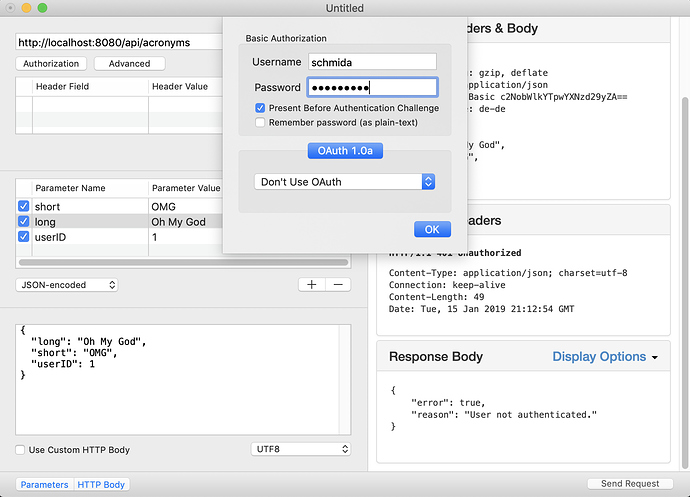Click the Password input field
This screenshot has height=497, width=690.
372,88
